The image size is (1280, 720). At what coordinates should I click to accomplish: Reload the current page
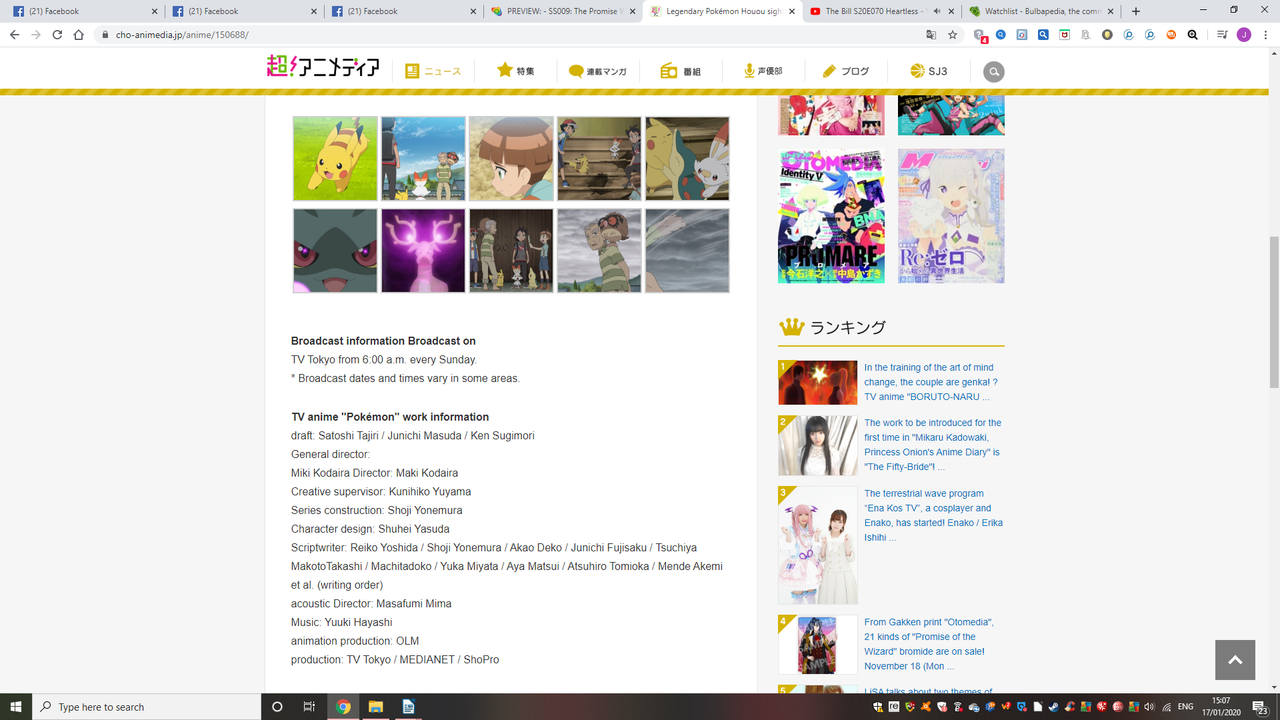(57, 34)
